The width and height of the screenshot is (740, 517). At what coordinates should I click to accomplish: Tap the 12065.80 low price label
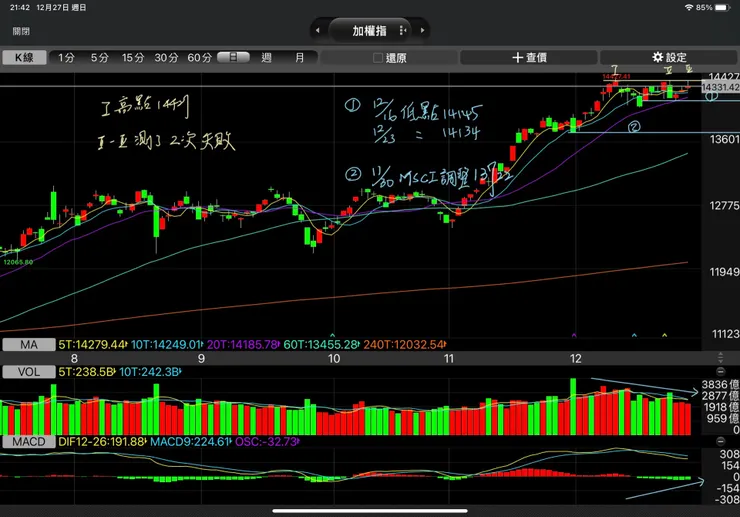[x=18, y=262]
